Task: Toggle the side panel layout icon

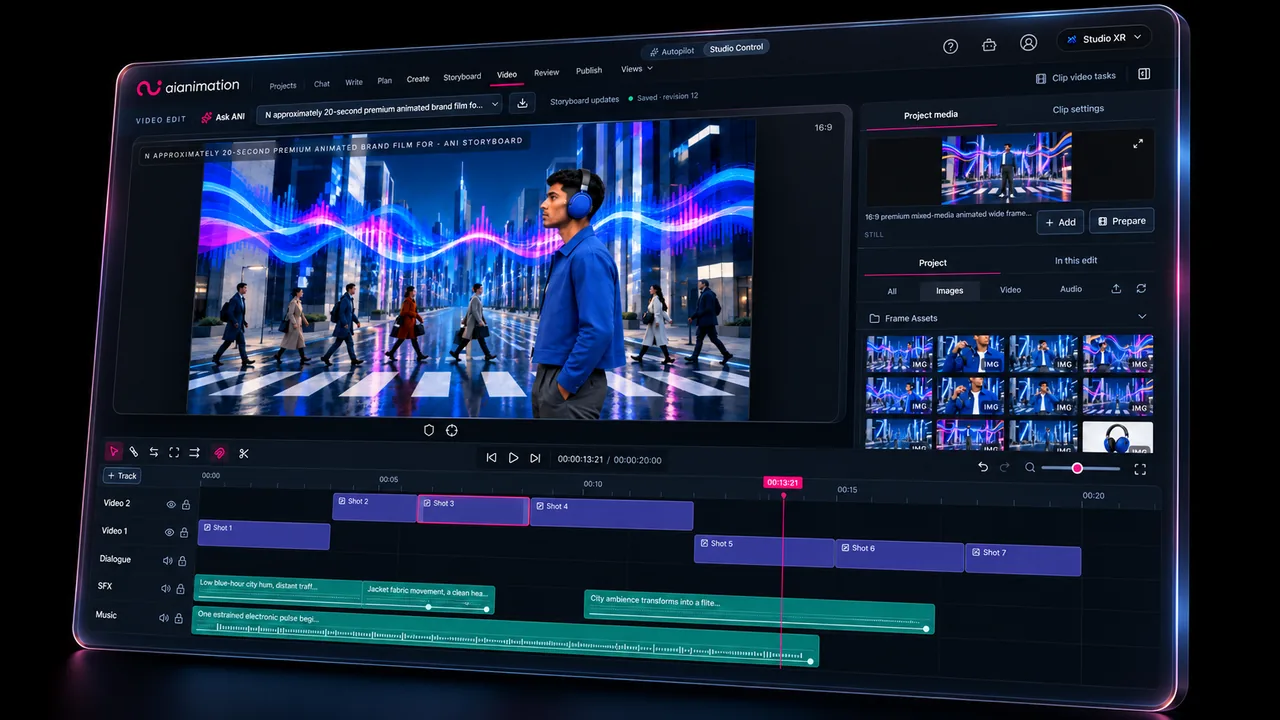Action: click(x=1144, y=74)
